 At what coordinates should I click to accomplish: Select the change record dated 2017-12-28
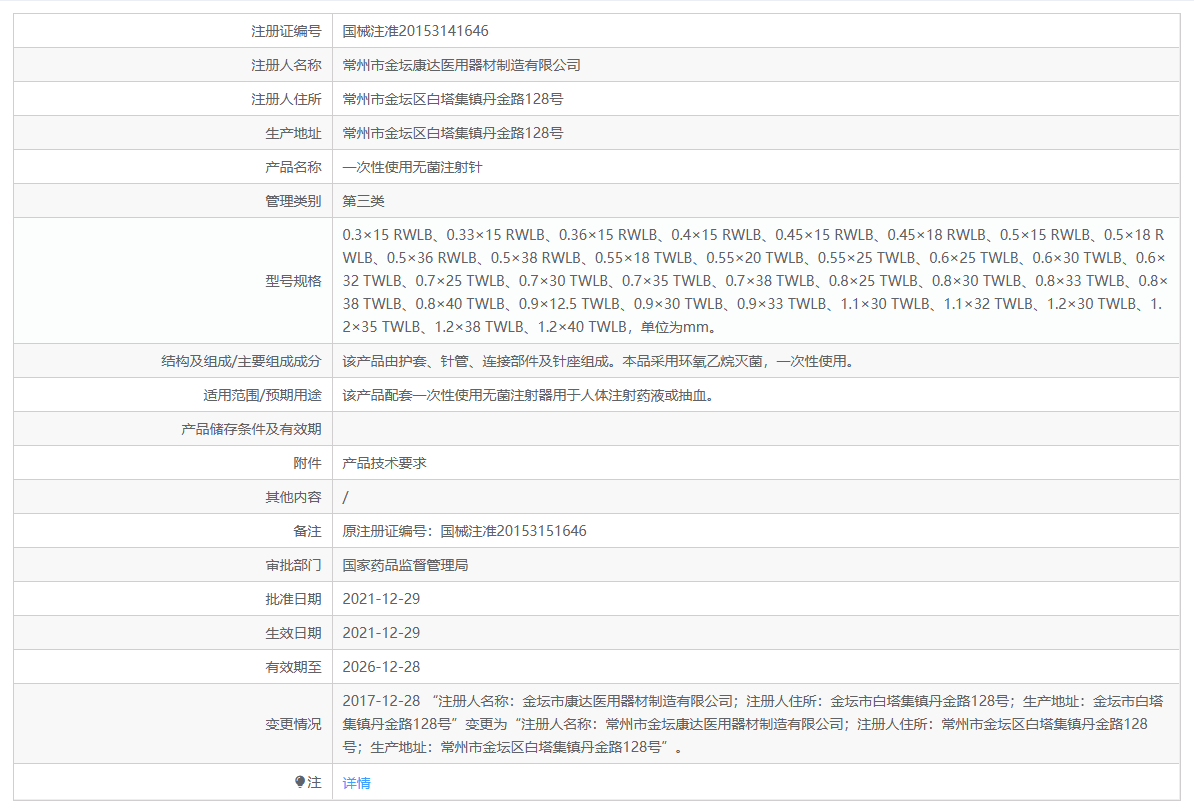click(x=752, y=724)
